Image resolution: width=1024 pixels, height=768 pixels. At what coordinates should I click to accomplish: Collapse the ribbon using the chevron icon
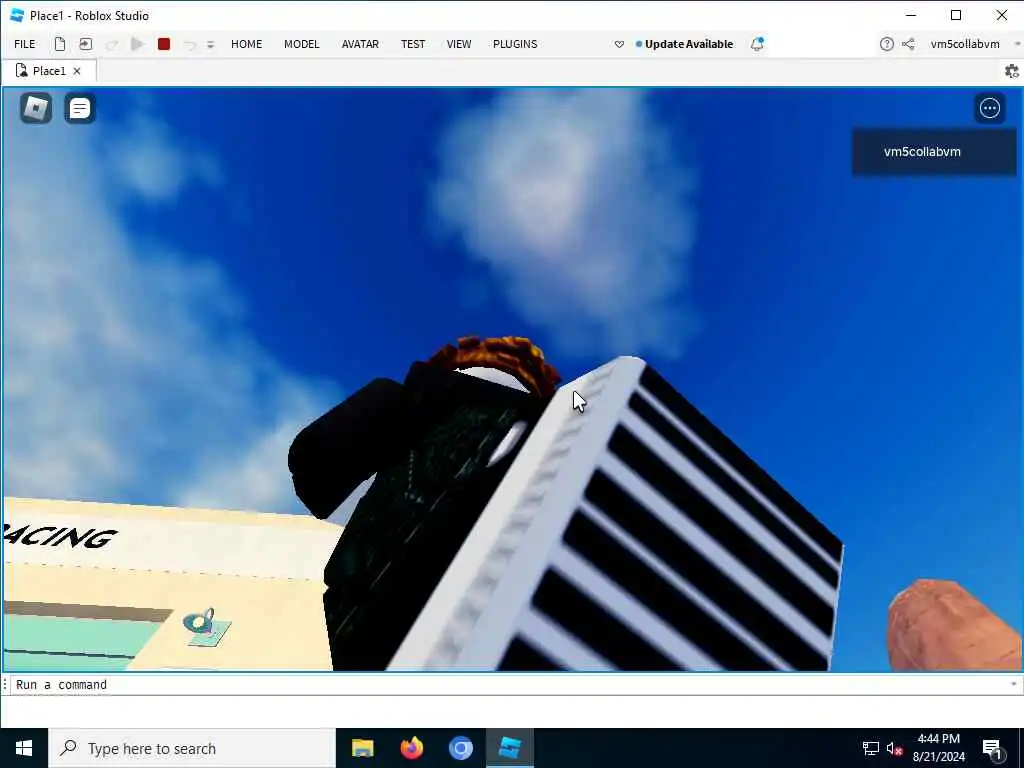[x=619, y=44]
